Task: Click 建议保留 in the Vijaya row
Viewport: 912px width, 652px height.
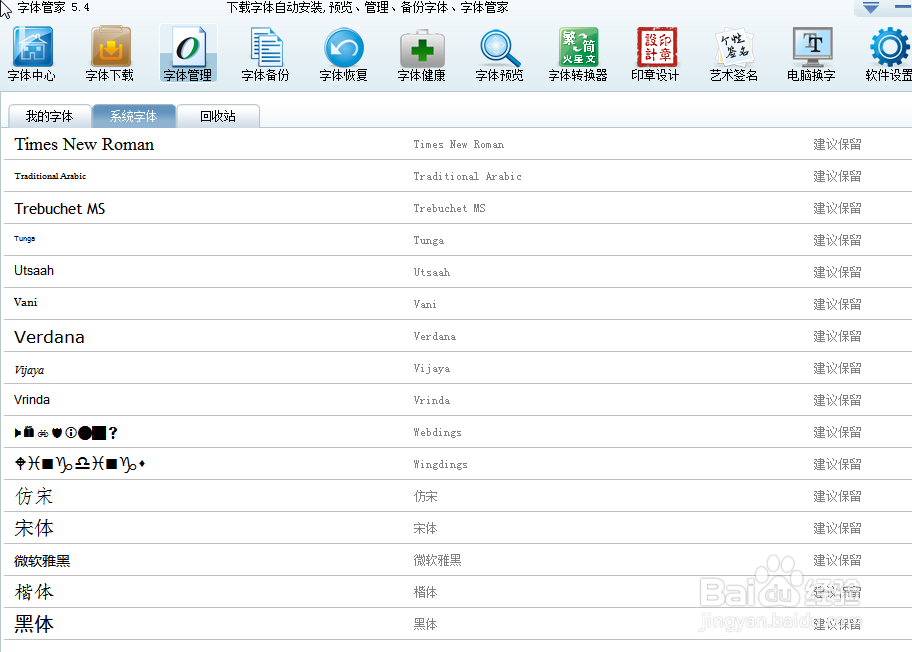Action: [837, 368]
